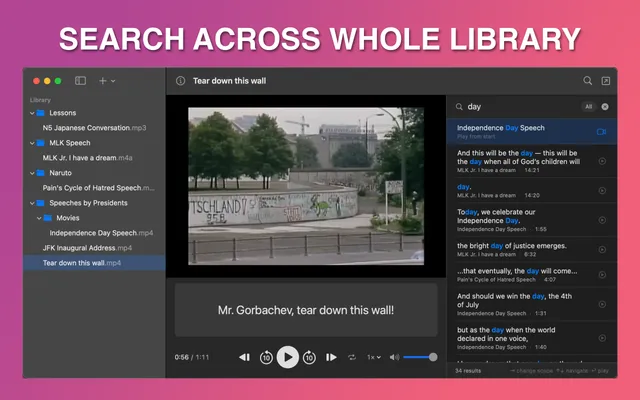
Task: Play the that eventually, the day will come result
Action: [x=602, y=275]
